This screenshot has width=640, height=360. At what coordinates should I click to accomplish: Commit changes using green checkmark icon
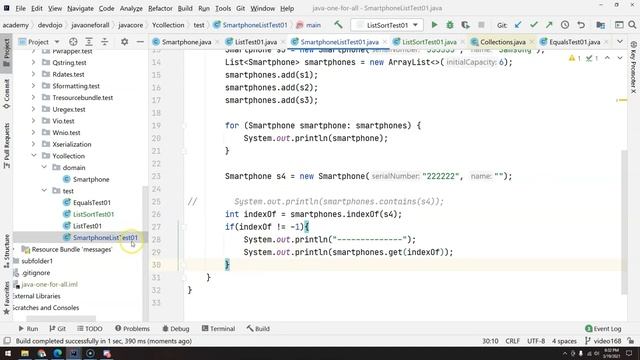[533, 25]
